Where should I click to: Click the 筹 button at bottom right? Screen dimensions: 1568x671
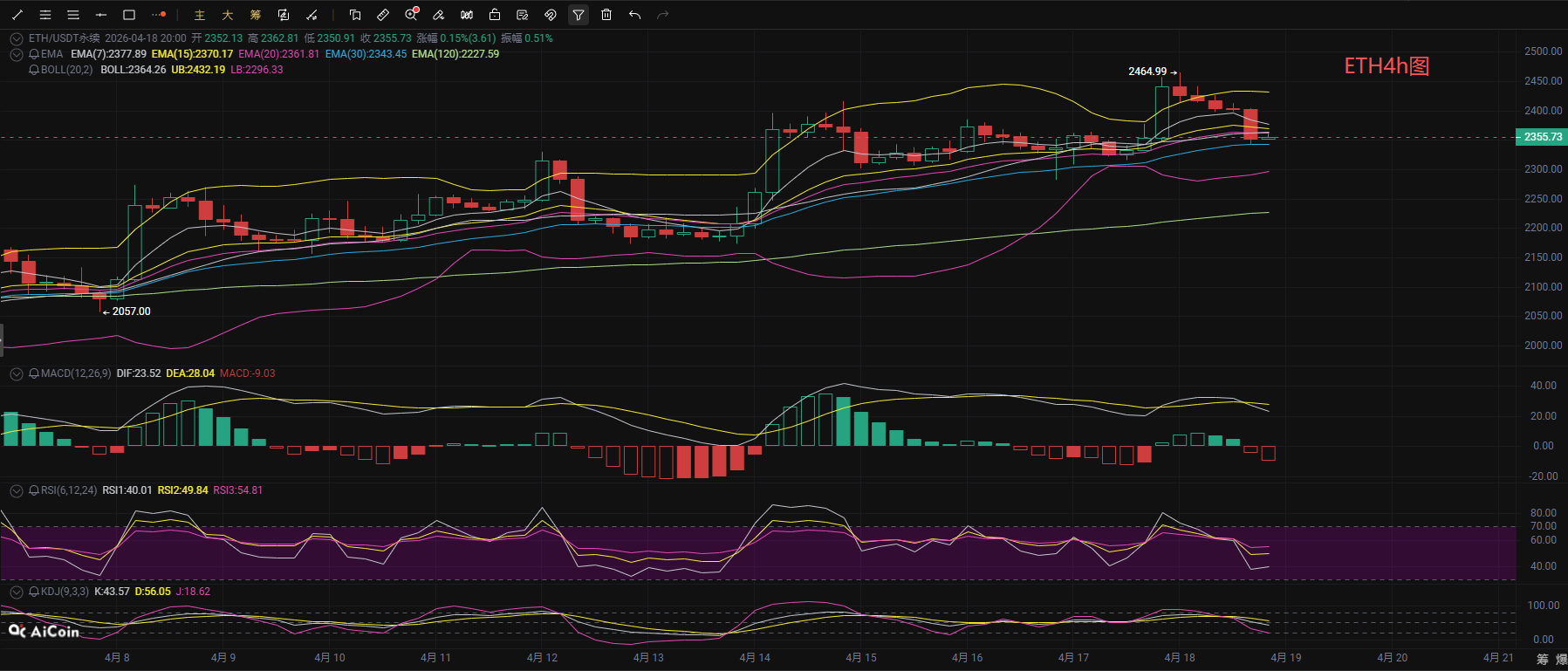tap(1542, 659)
